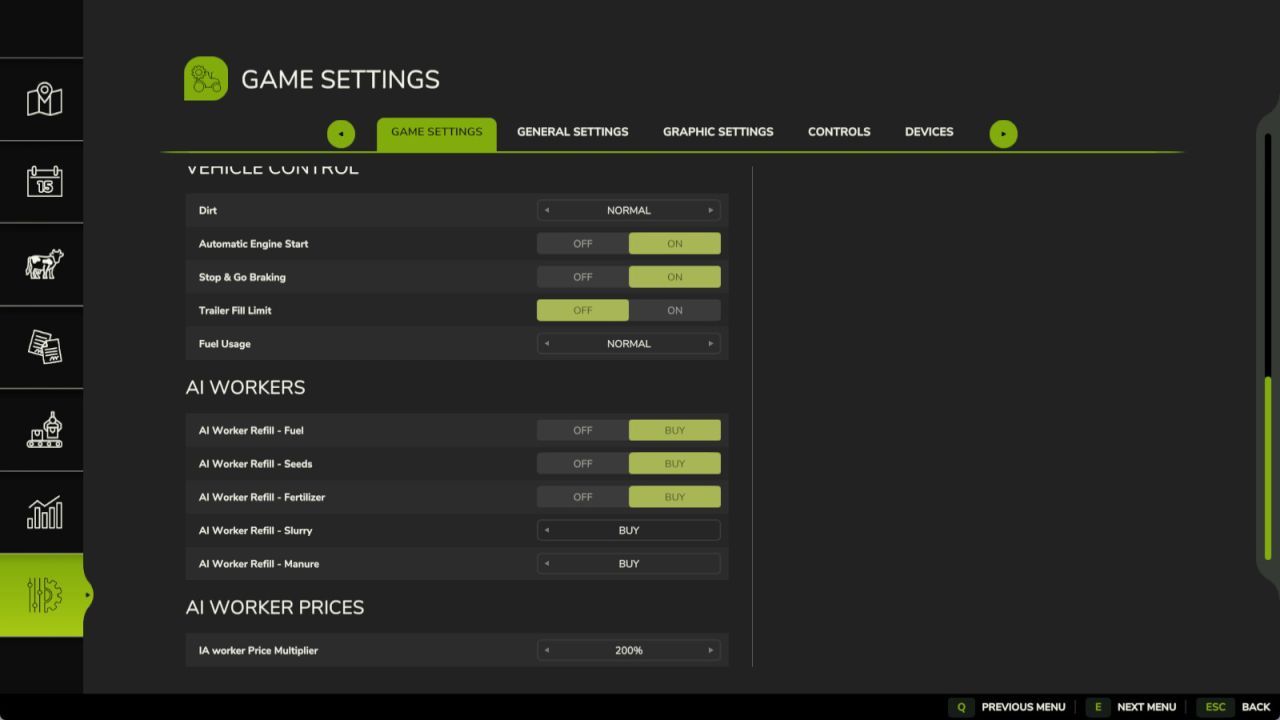Screen dimensions: 1280x720
Task: Click the prices/newspaper sidebar icon
Action: coord(42,347)
